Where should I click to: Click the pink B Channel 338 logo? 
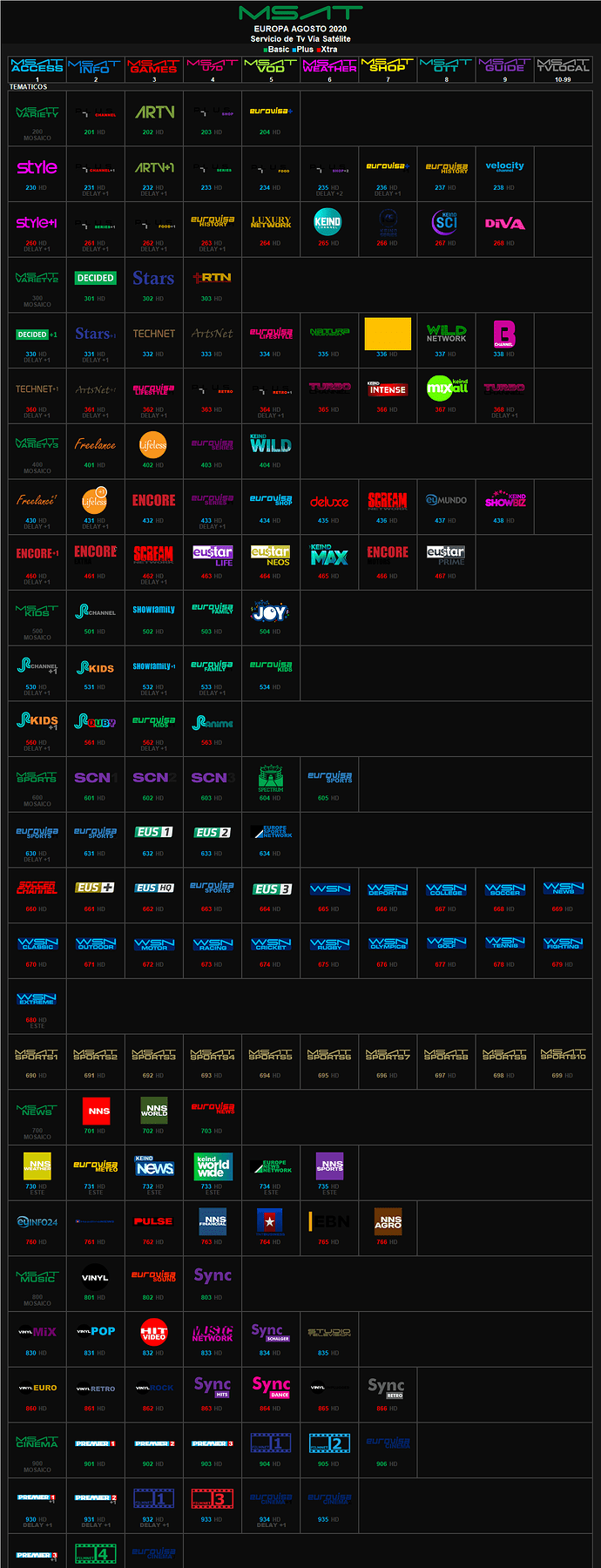[x=504, y=334]
